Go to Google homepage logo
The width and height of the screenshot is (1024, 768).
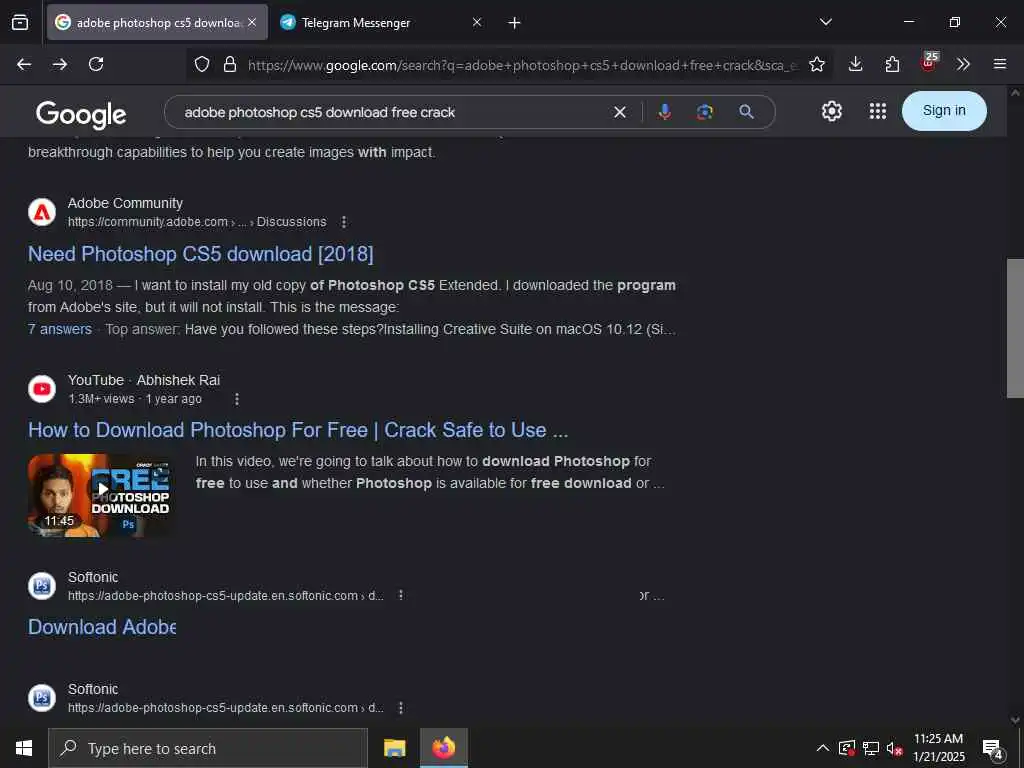pyautogui.click(x=81, y=114)
